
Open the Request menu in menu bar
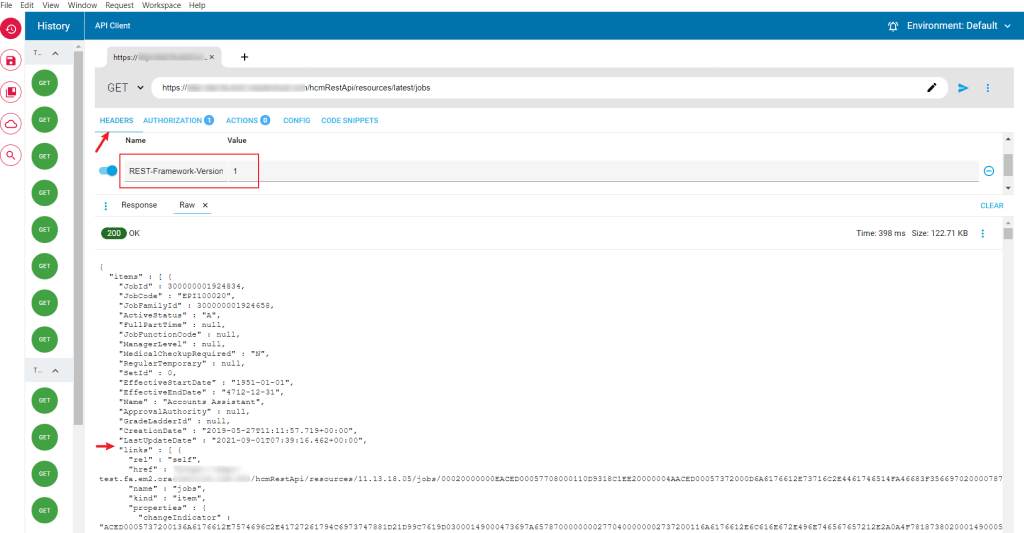pos(119,5)
